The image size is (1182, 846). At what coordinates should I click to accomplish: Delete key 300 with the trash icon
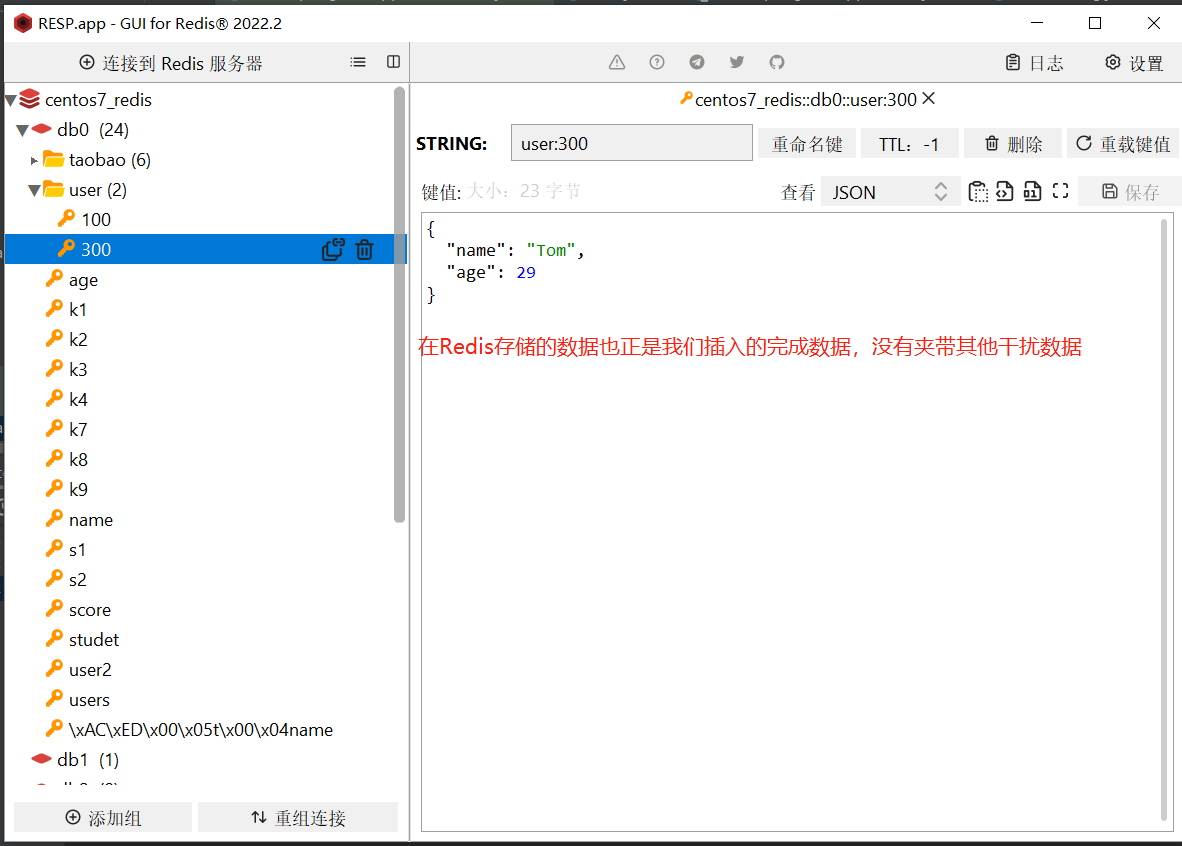[365, 250]
